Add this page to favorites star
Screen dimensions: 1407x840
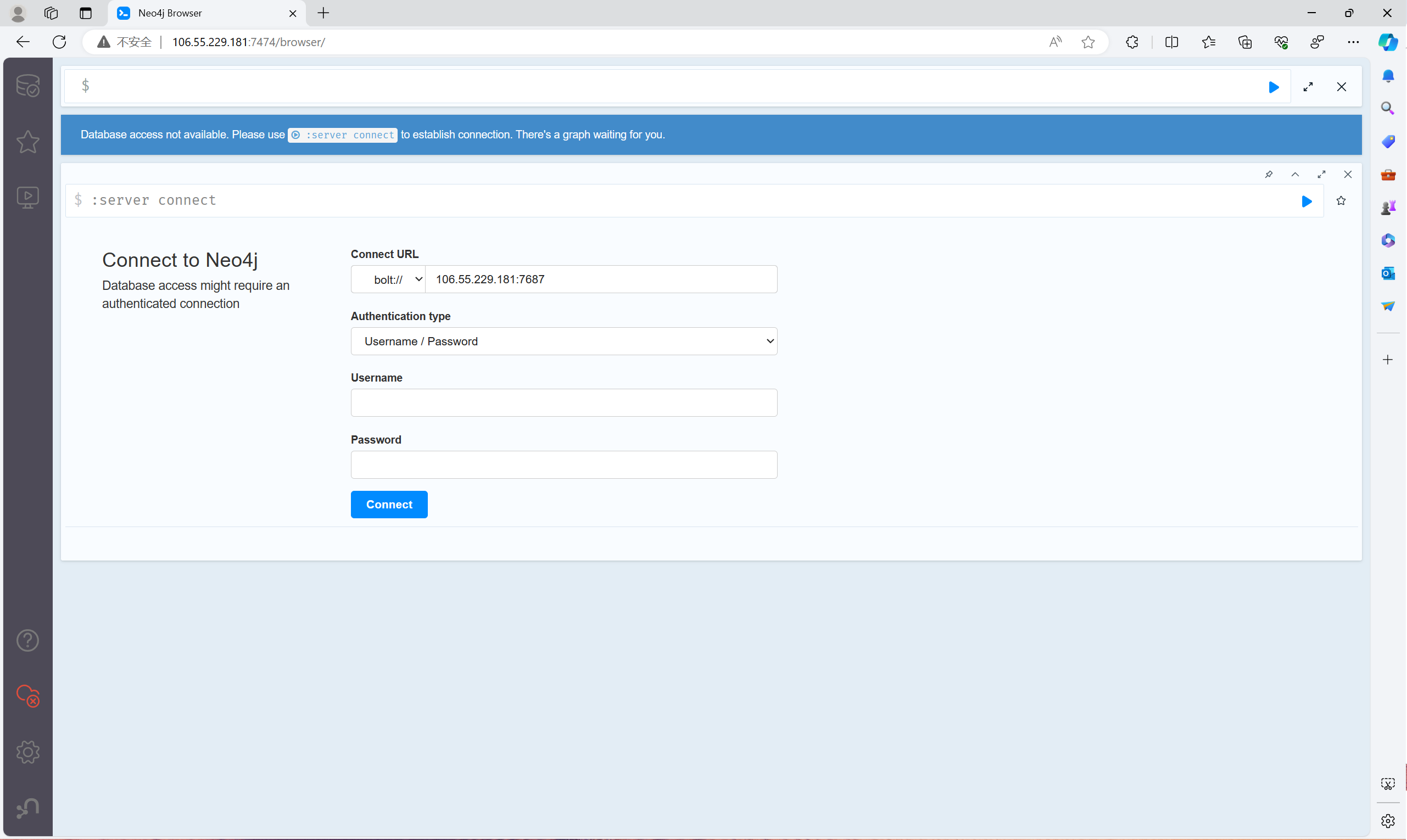tap(1088, 42)
